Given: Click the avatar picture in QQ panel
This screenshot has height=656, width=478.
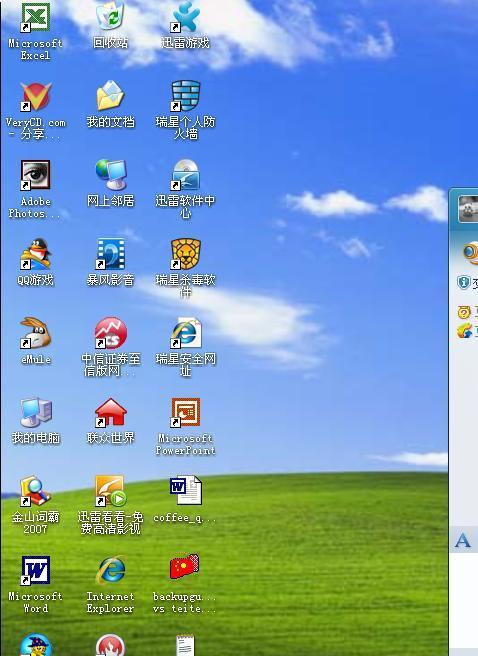Looking at the screenshot, I should [x=468, y=208].
